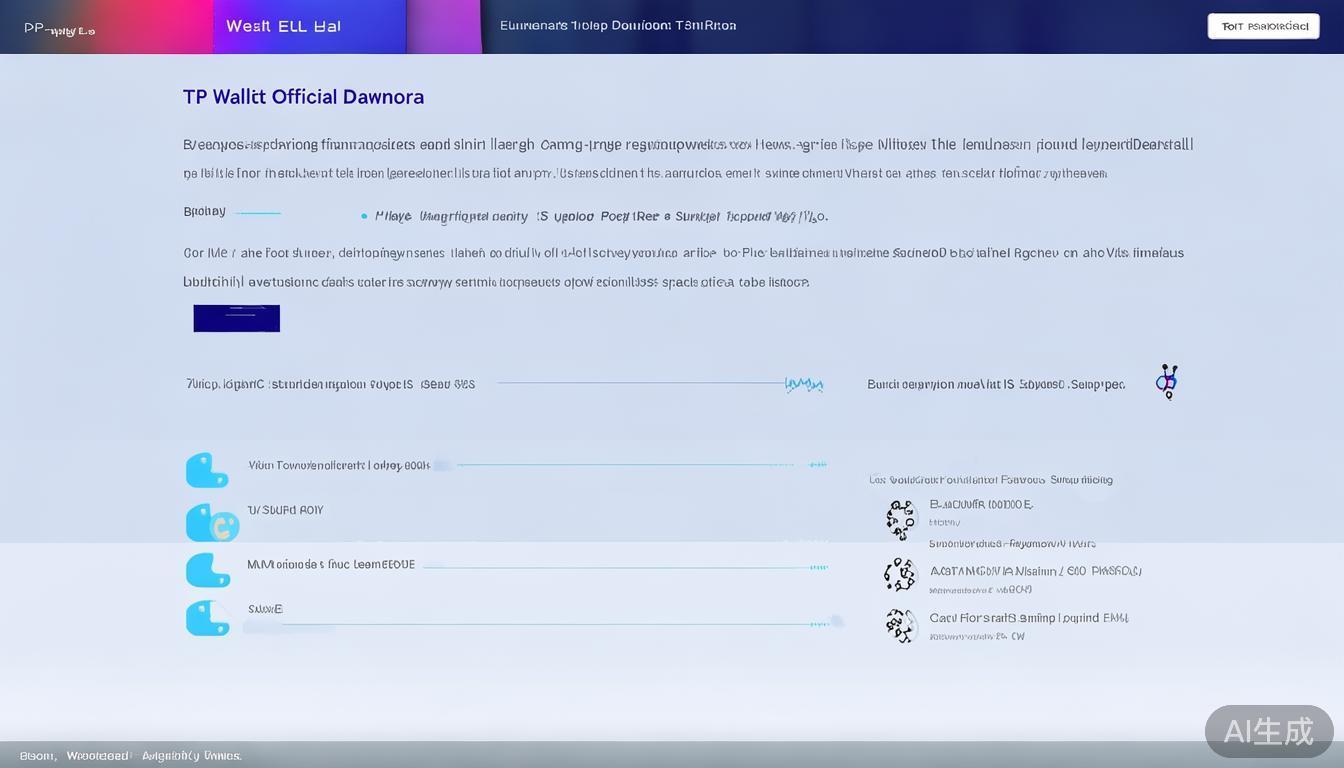Screen dimensions: 1344x768
Task: Click the purple-blue molecule icon on the right
Action: (1166, 381)
